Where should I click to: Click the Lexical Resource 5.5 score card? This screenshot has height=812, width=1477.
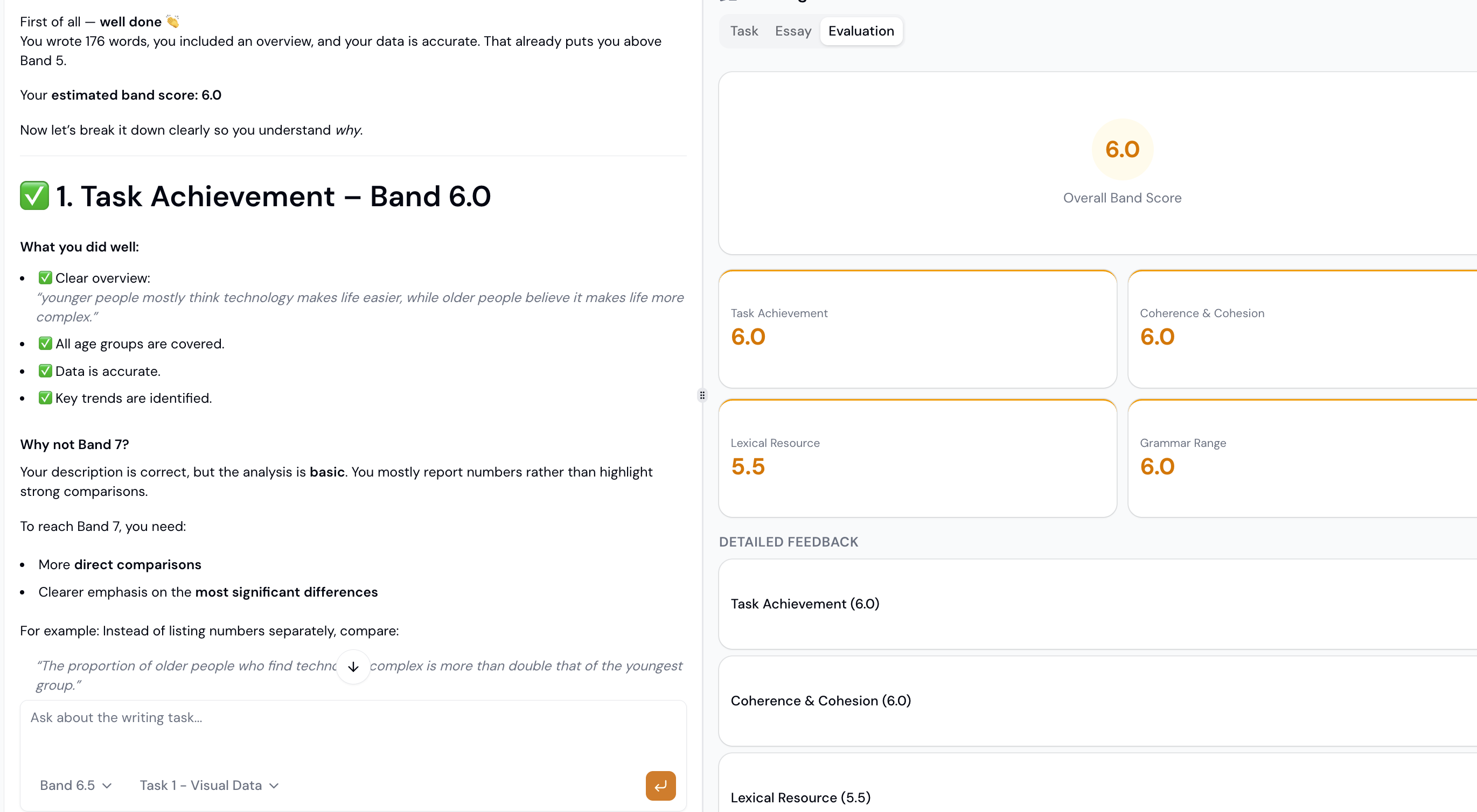click(x=917, y=458)
